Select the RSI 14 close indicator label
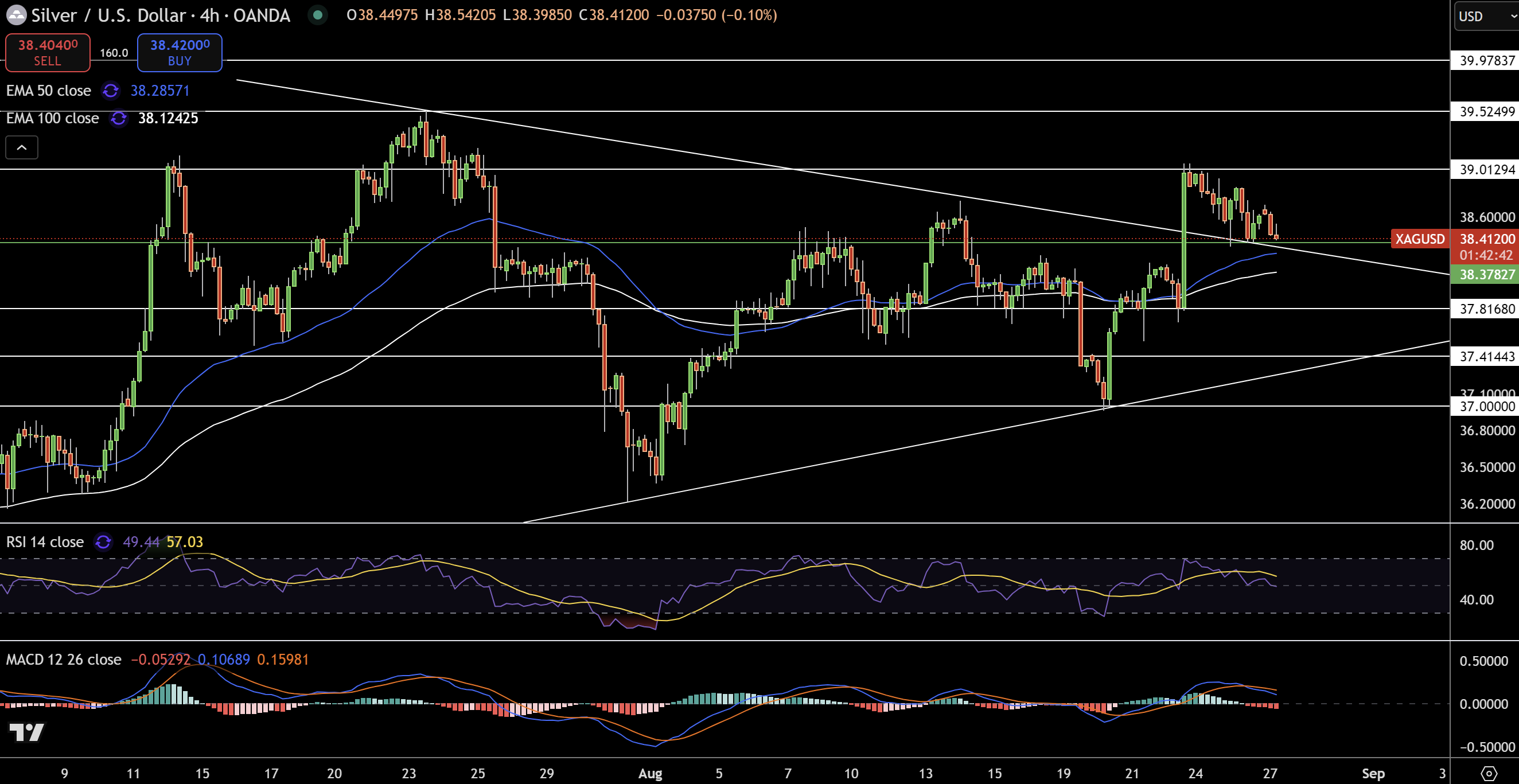 [x=44, y=543]
